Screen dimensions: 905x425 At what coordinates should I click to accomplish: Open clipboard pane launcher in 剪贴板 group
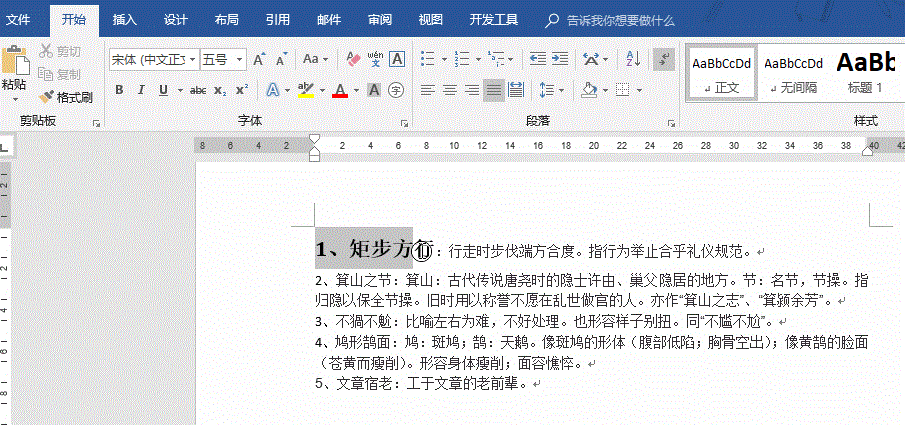tap(97, 123)
